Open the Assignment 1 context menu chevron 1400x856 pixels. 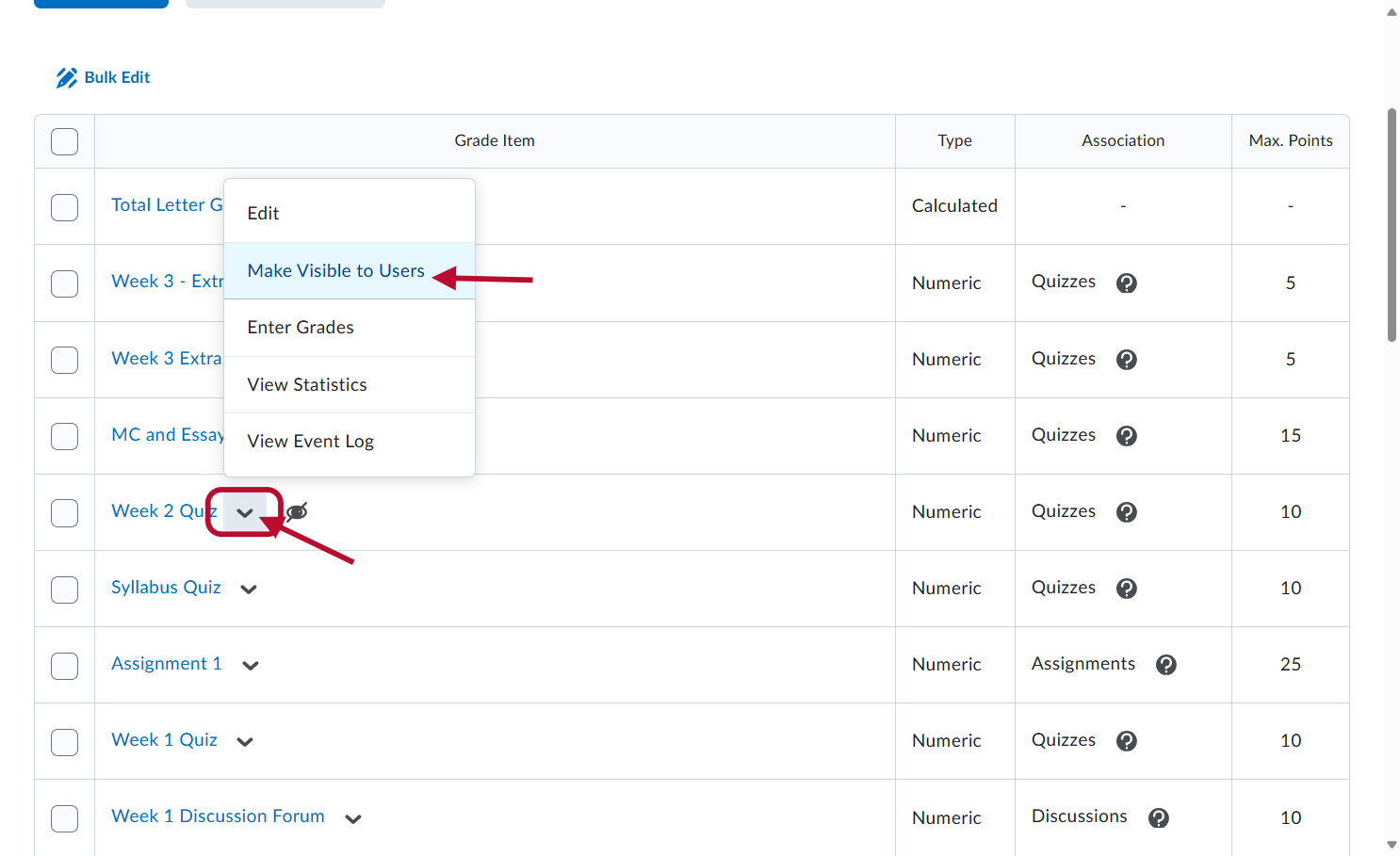pos(251,666)
